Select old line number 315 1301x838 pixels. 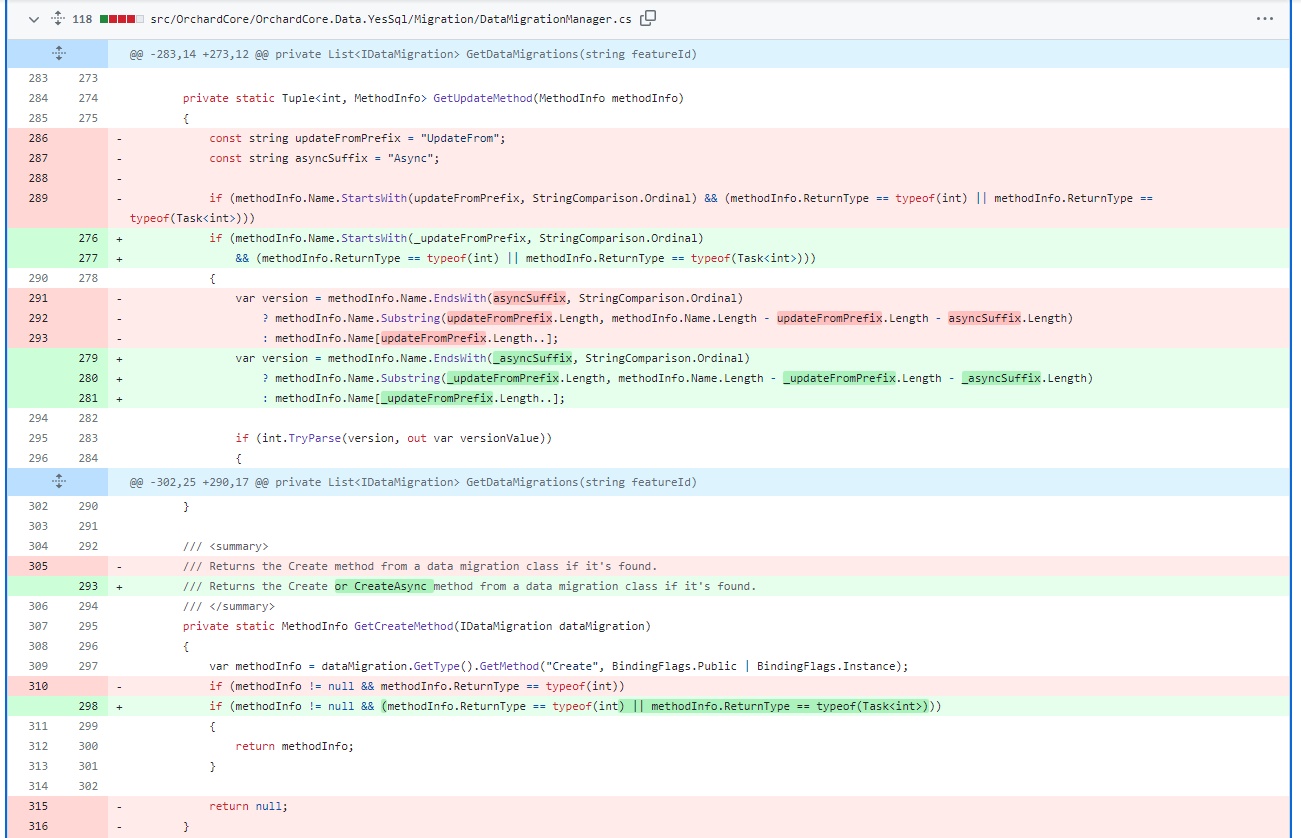coord(38,806)
